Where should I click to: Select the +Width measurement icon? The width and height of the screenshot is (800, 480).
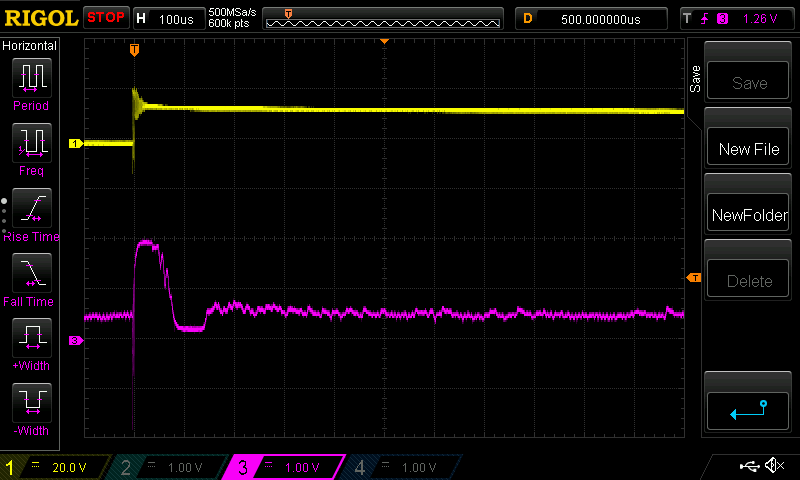32,337
